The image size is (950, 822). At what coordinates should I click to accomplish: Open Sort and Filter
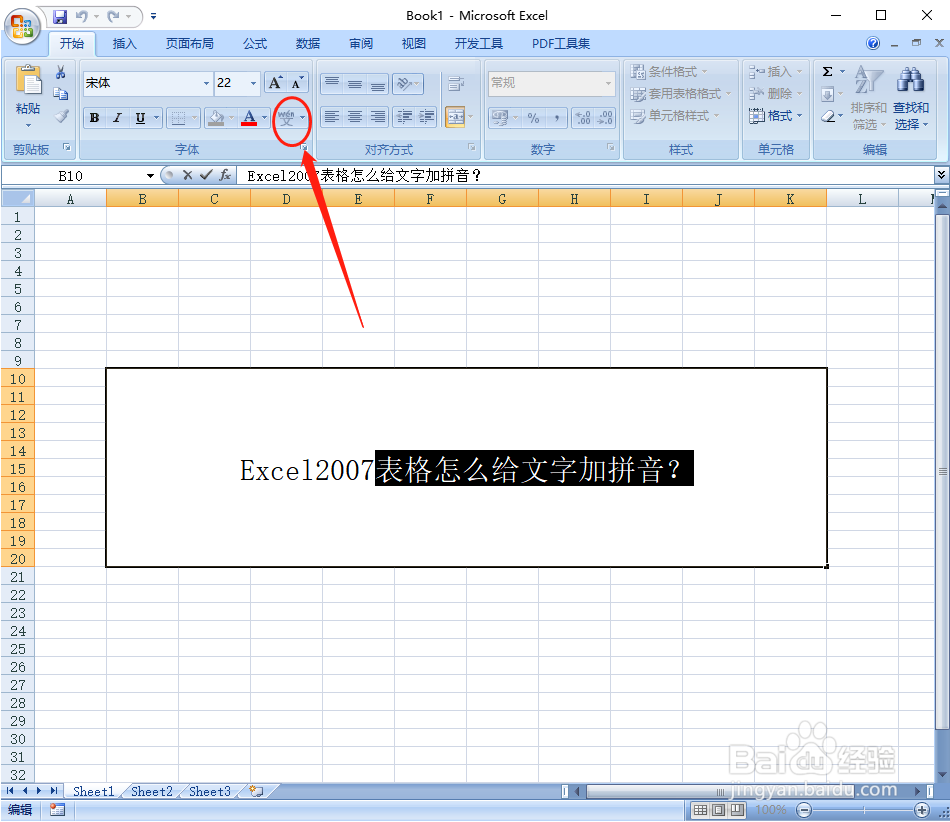coord(869,99)
